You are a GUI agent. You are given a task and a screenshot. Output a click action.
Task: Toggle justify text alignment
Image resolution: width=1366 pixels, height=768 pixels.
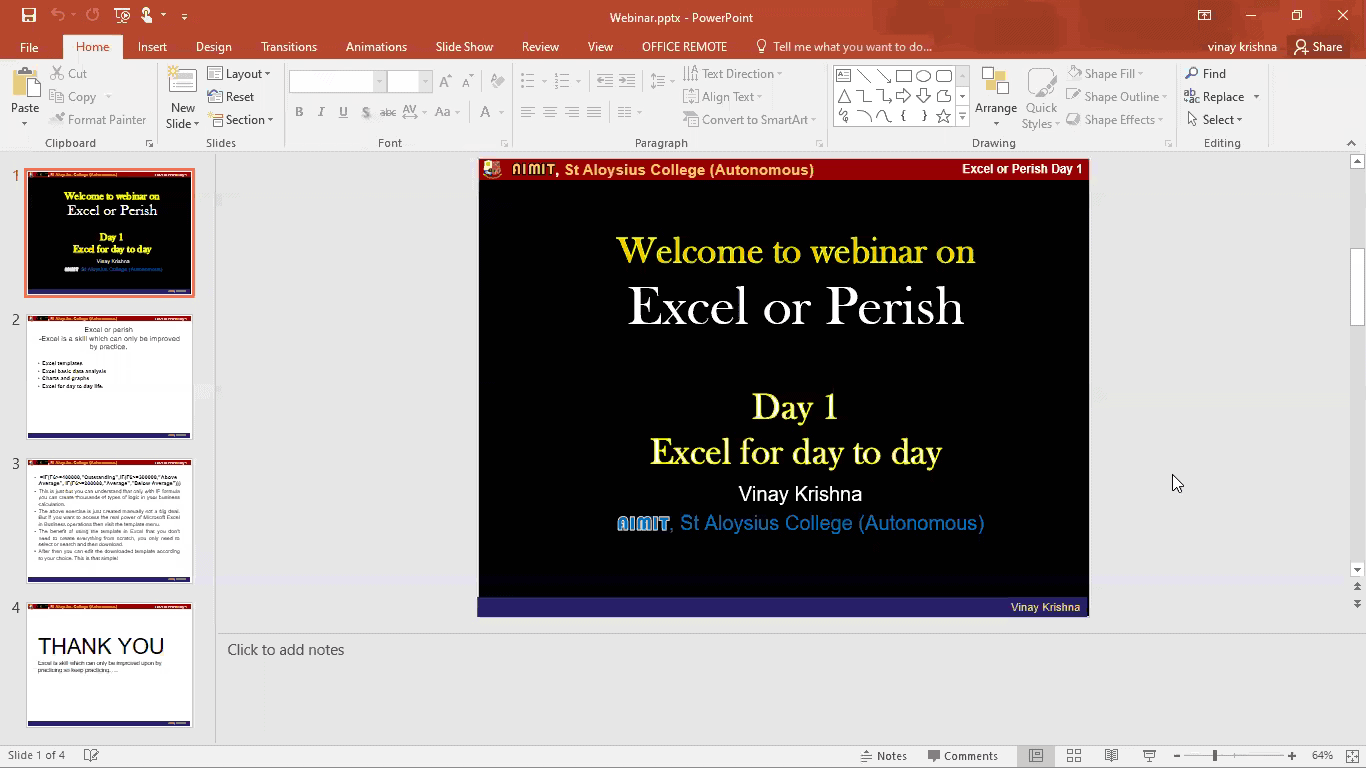coord(594,112)
